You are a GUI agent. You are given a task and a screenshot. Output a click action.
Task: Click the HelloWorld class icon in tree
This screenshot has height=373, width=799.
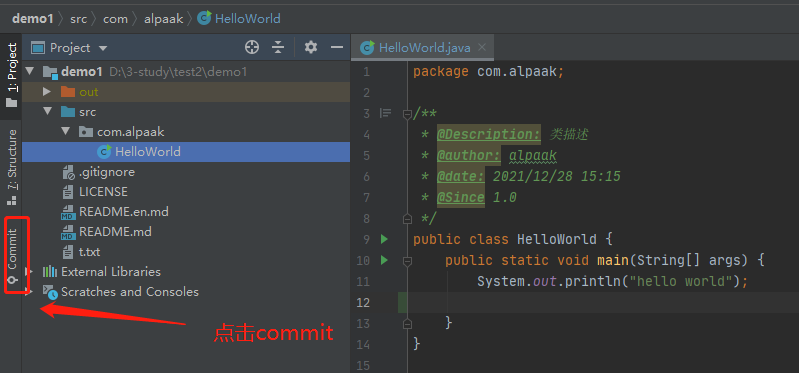(x=104, y=152)
